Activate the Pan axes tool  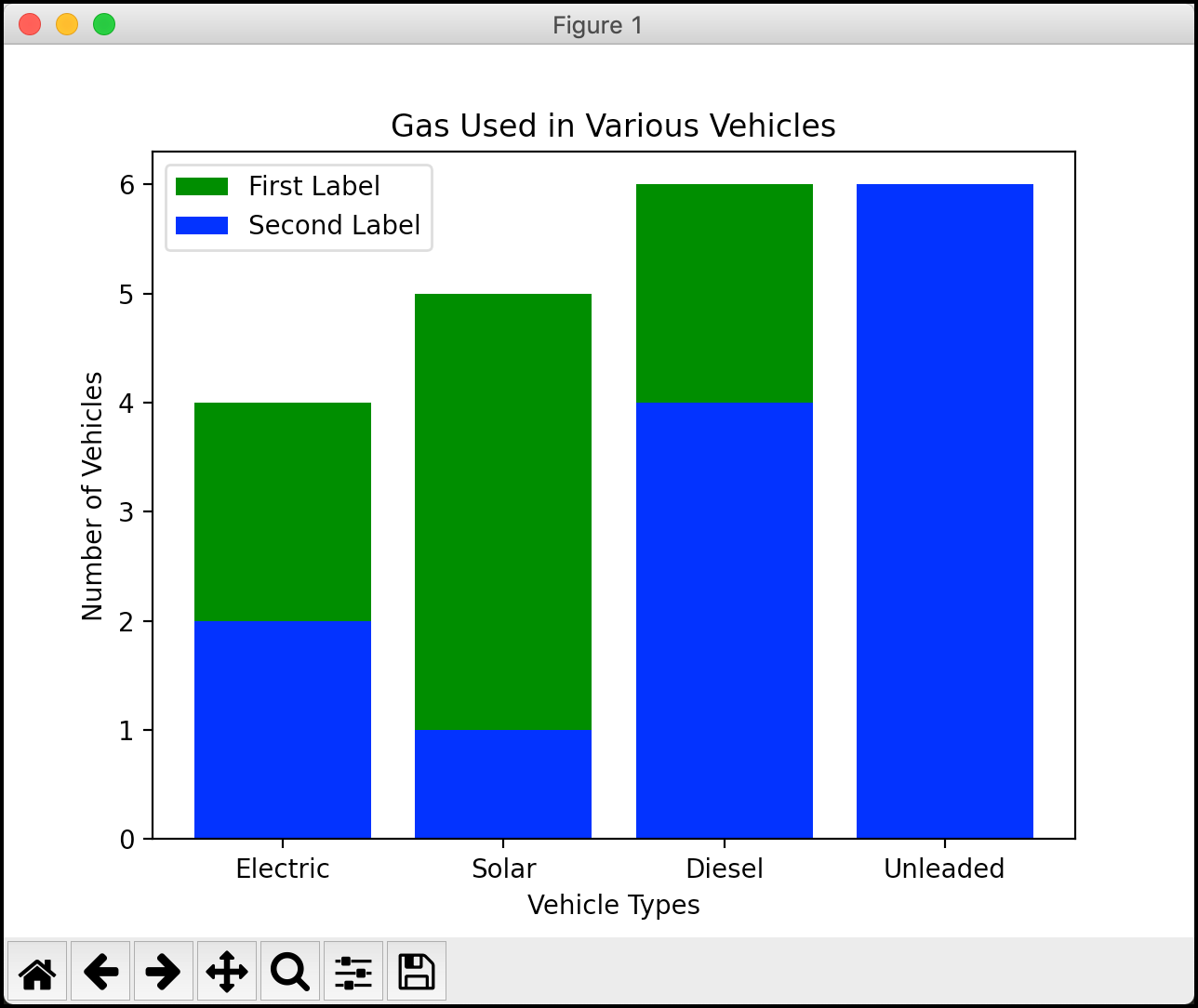[x=227, y=972]
